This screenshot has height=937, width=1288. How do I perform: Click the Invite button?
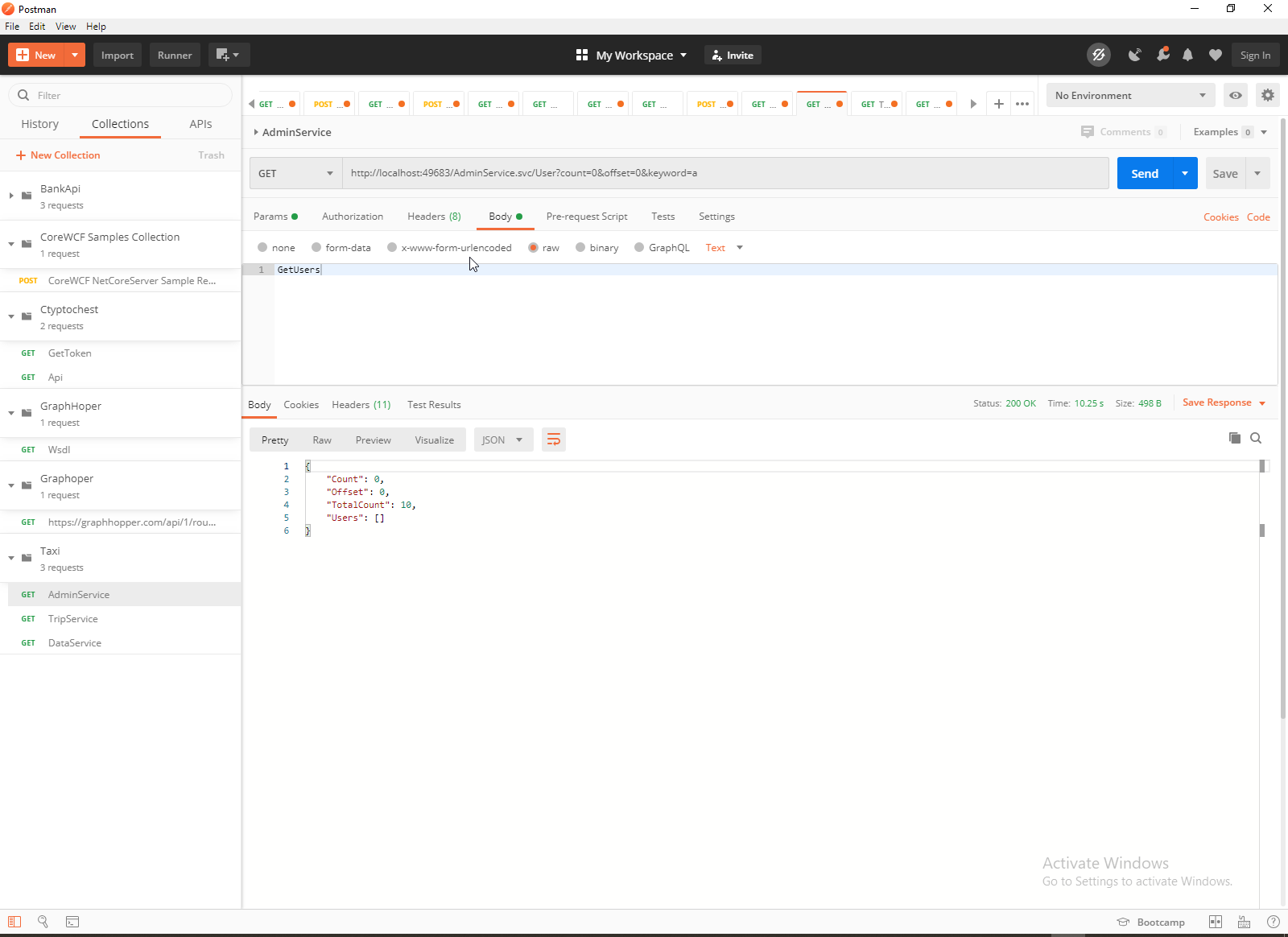733,55
